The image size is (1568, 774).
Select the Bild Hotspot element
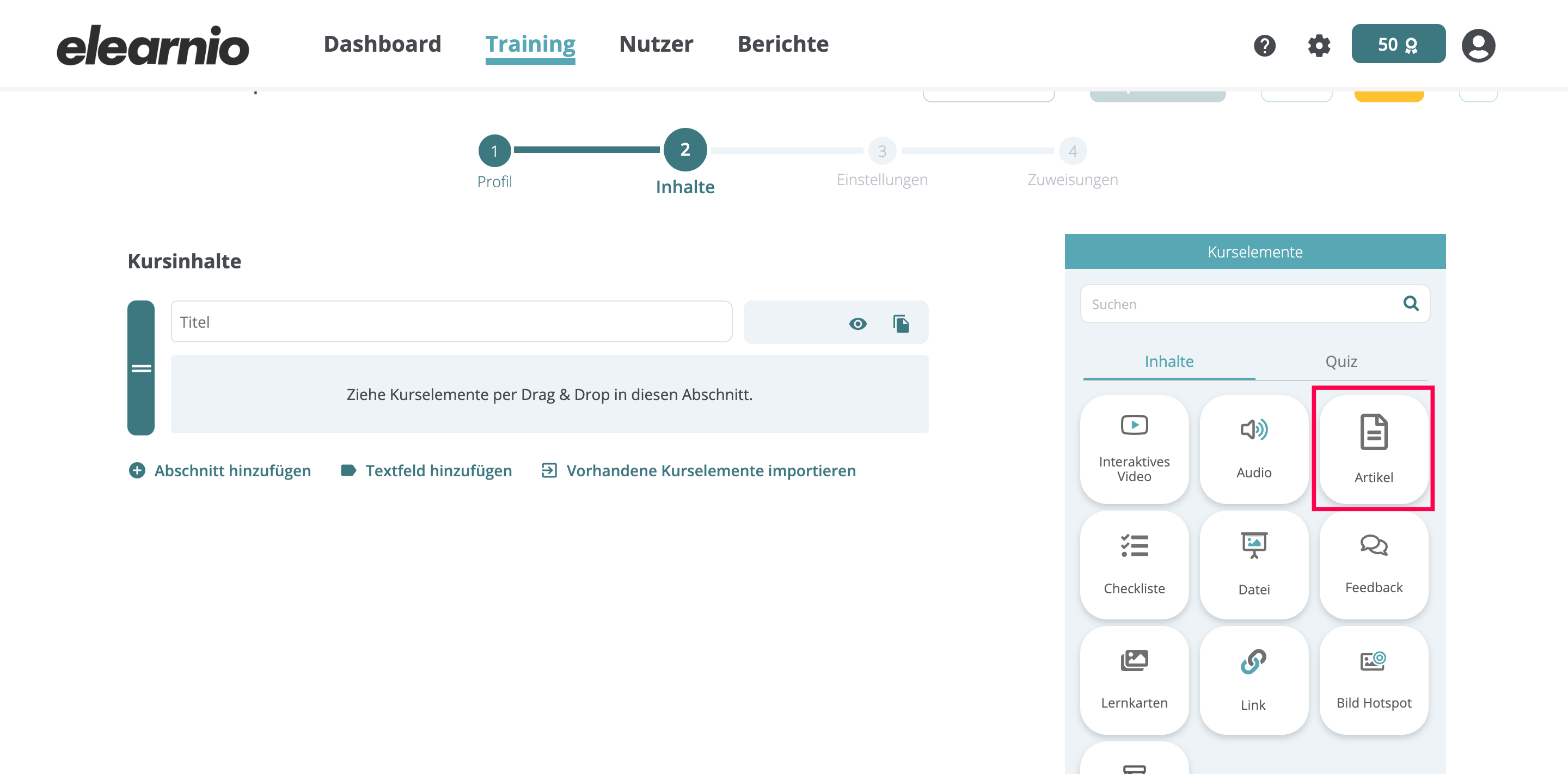[1373, 681]
